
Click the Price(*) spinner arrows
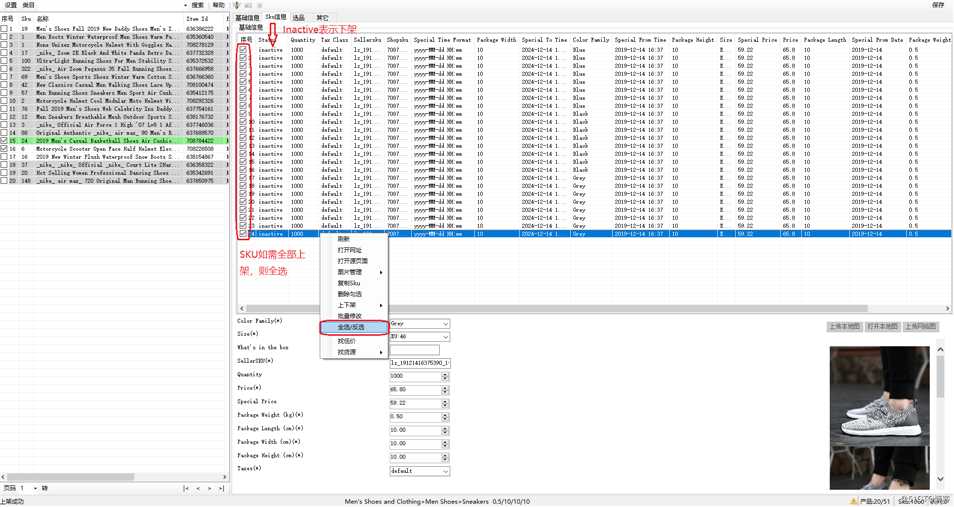pos(445,390)
